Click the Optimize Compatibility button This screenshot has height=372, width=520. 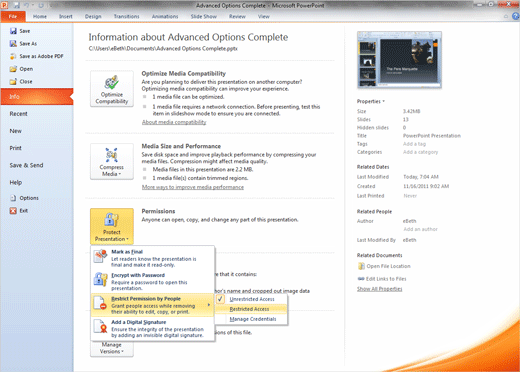112,89
